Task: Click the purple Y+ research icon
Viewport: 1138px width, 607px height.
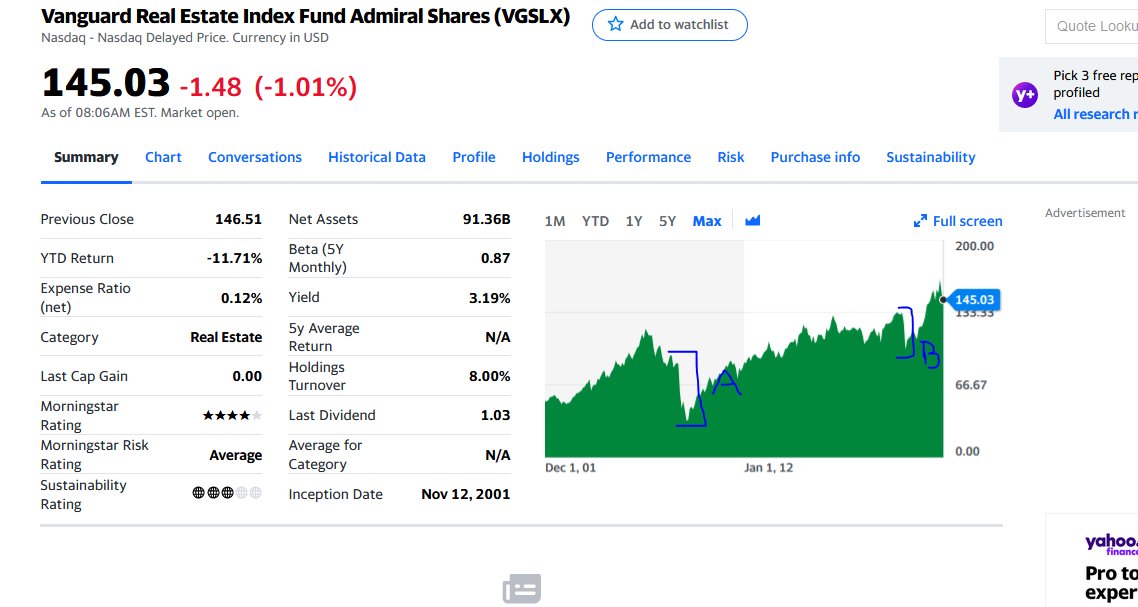Action: [x=1025, y=94]
